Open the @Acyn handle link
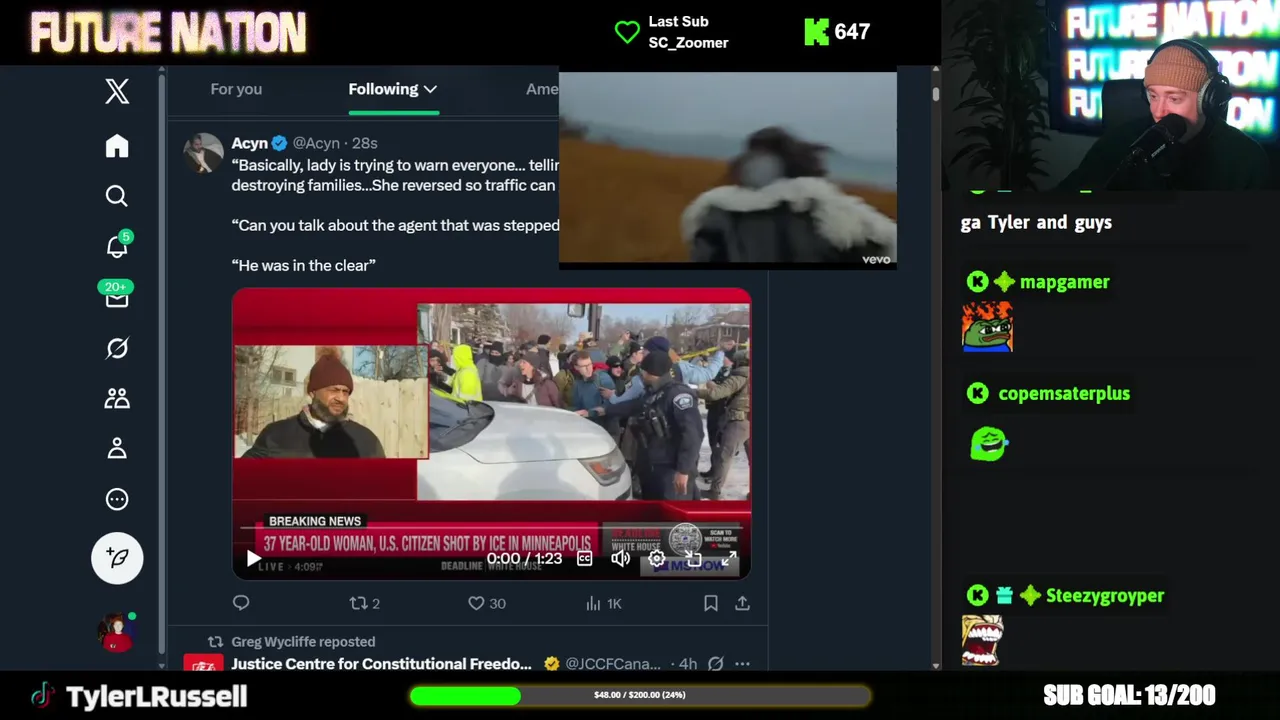Image resolution: width=1280 pixels, height=720 pixels. tap(316, 143)
